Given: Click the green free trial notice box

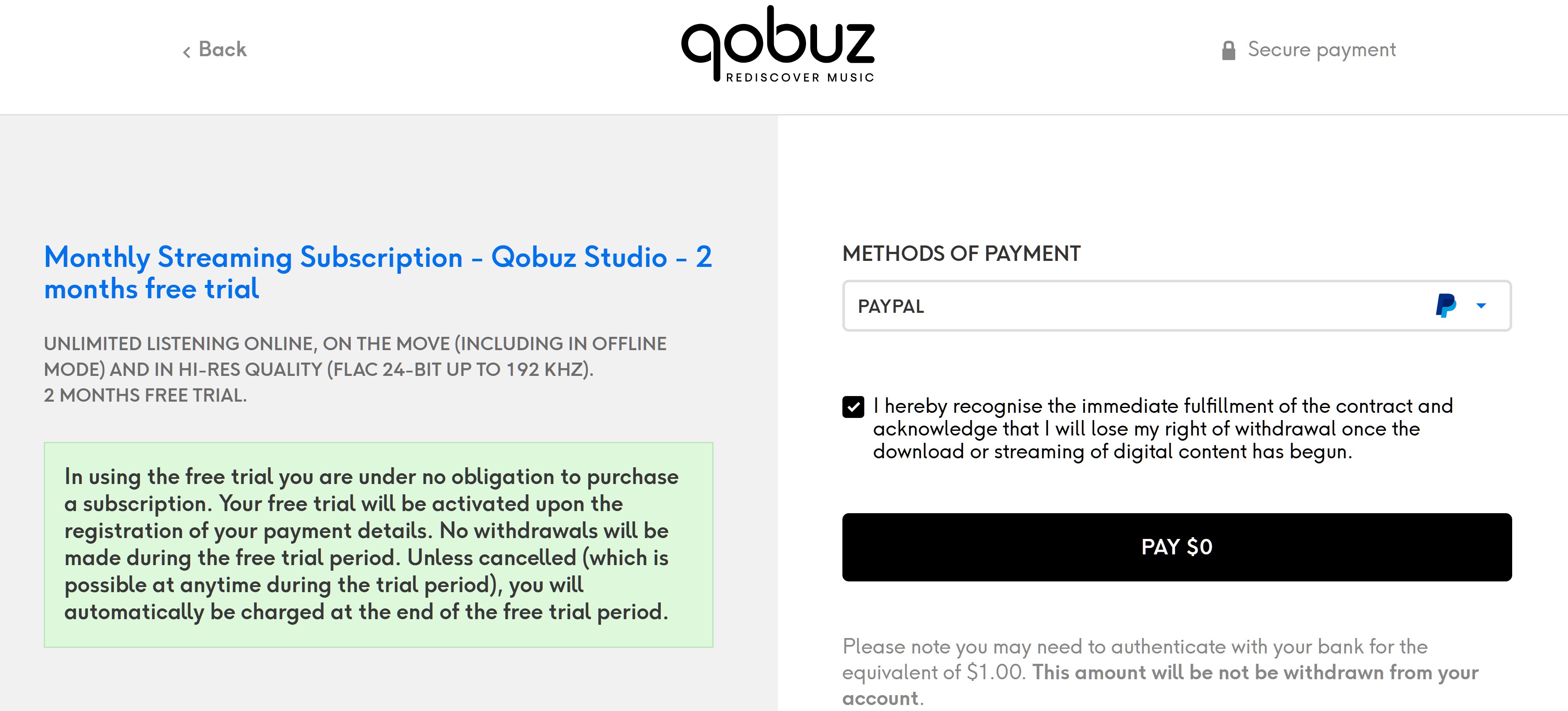Looking at the screenshot, I should pyautogui.click(x=378, y=545).
